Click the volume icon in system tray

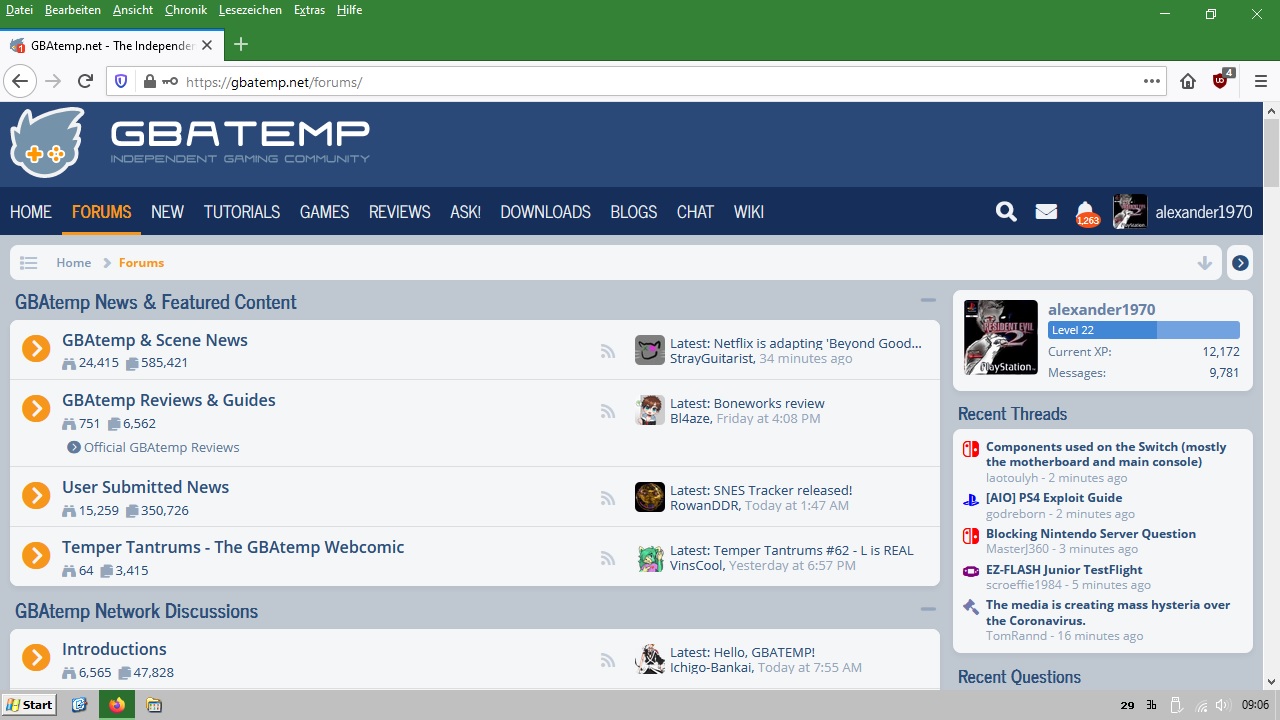(x=1223, y=705)
